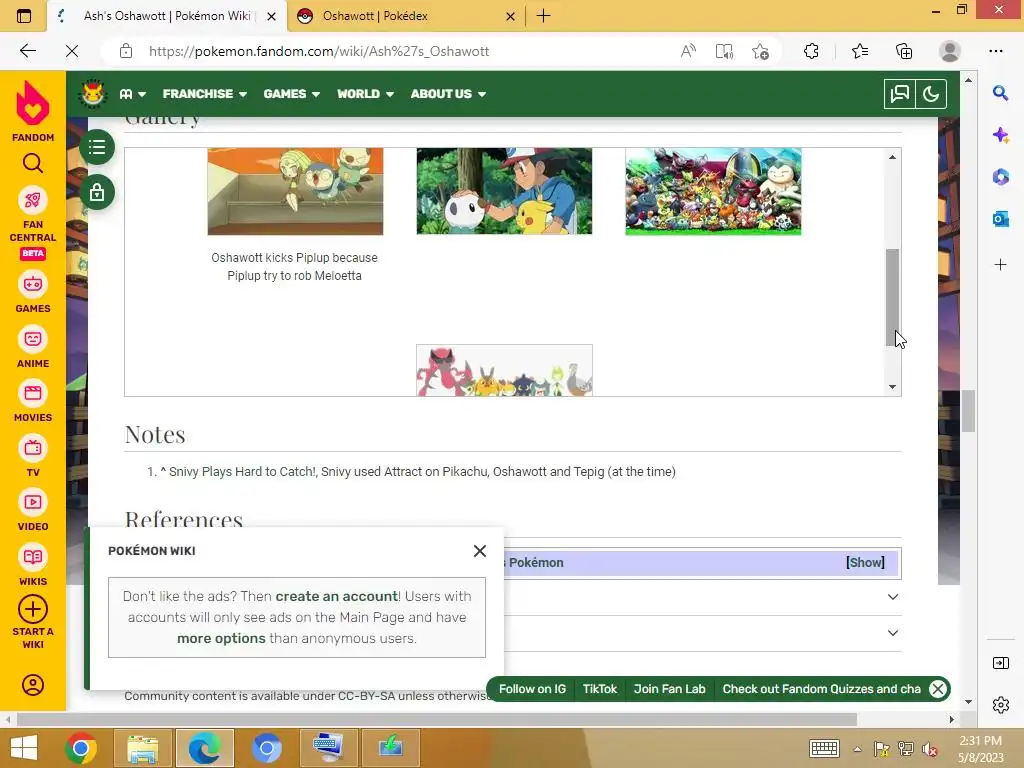Viewport: 1024px width, 768px height.
Task: Open the Video category in Fandom sidebar
Action: (x=33, y=510)
